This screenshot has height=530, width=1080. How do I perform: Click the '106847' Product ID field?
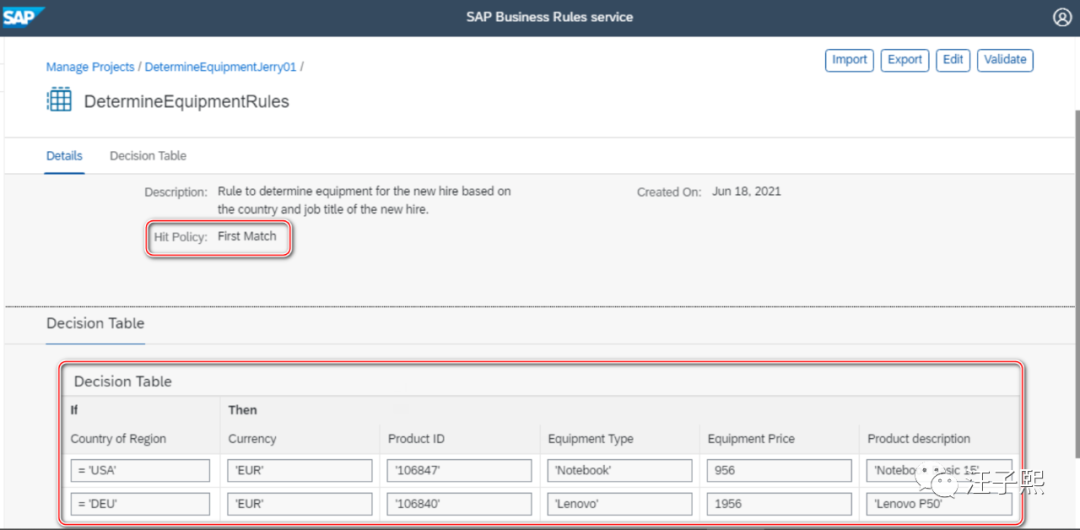click(459, 471)
